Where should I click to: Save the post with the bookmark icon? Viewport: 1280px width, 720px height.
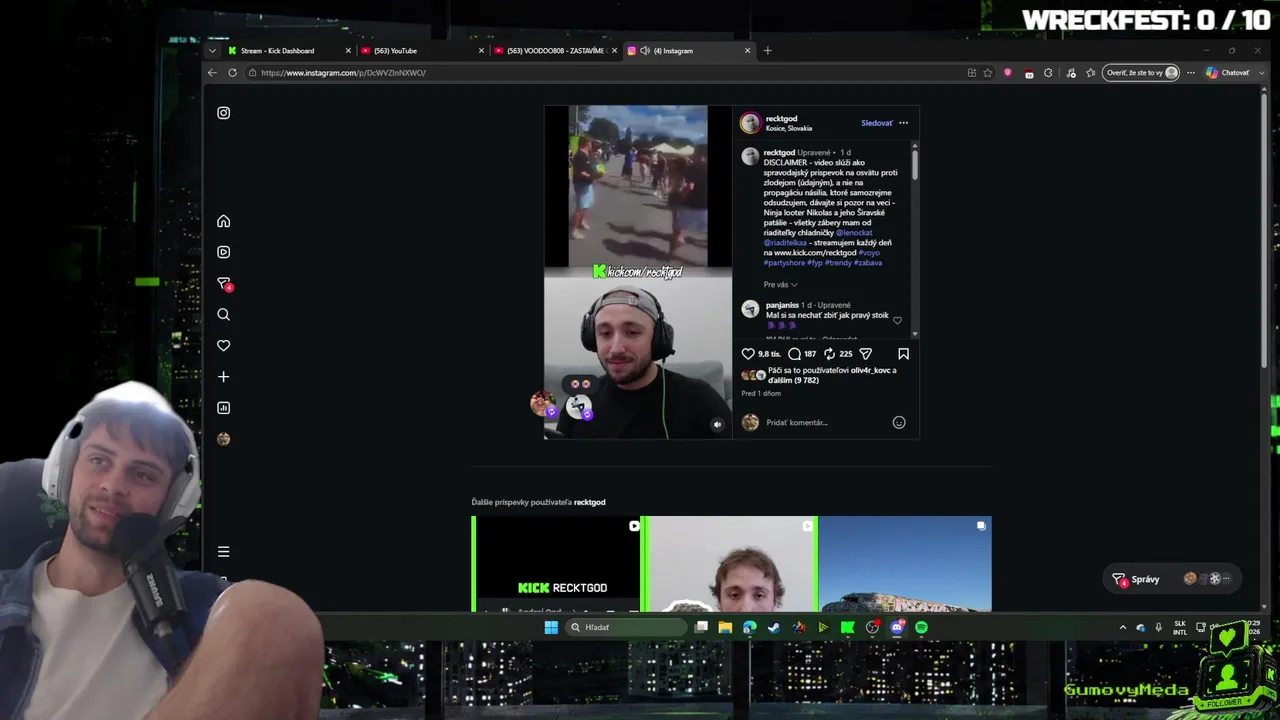(x=903, y=354)
